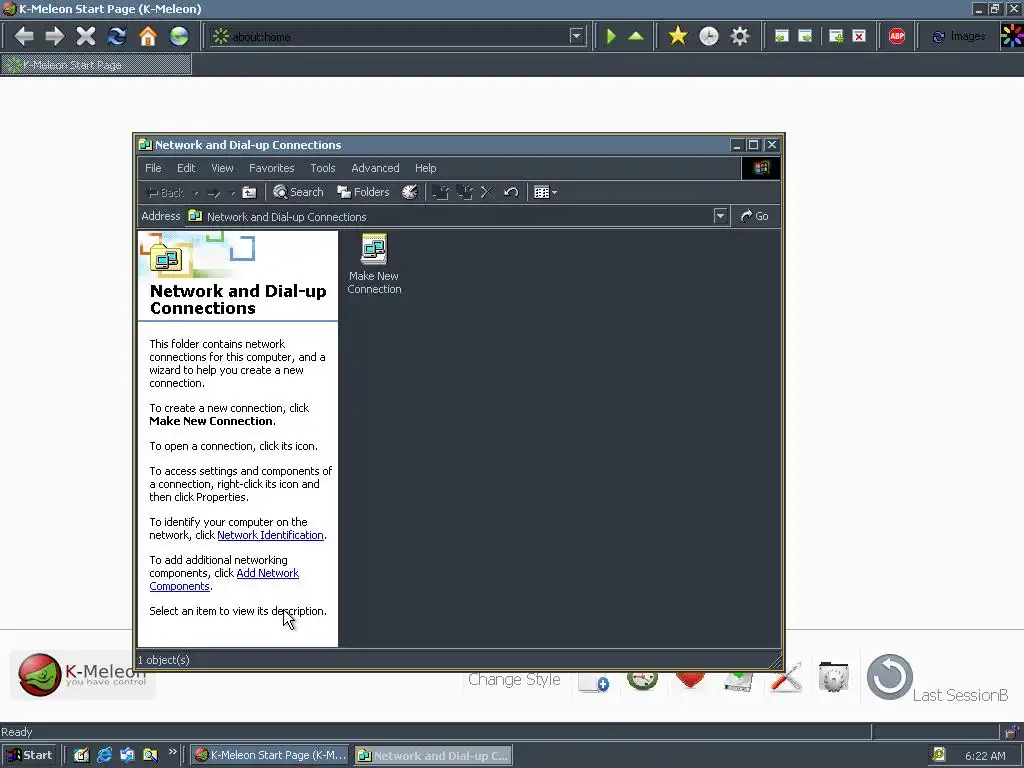This screenshot has height=768, width=1024.
Task: Expand the Address bar dropdown in Network Connections
Action: (x=720, y=216)
